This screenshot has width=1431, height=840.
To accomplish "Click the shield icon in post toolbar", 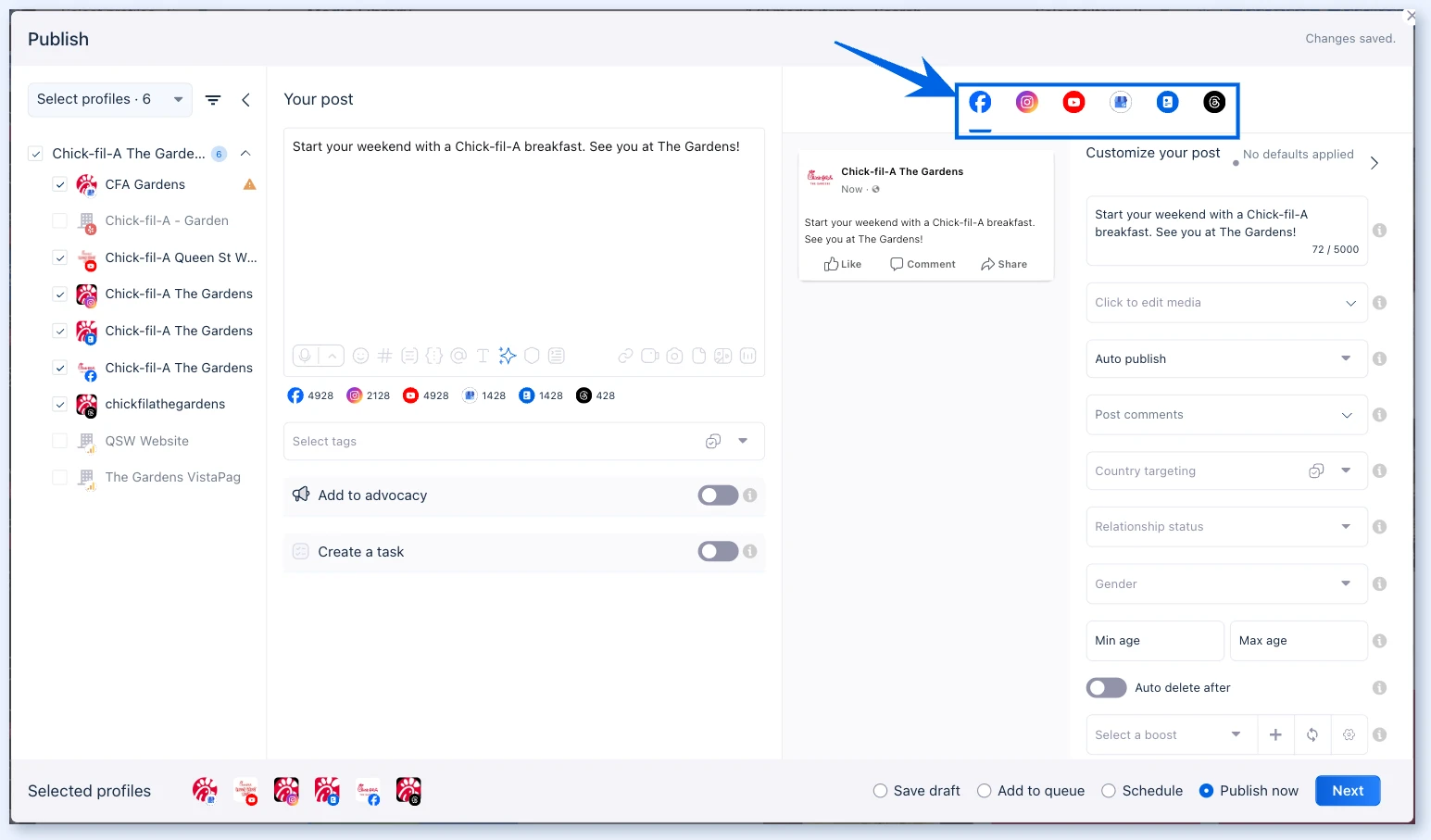I will (532, 356).
